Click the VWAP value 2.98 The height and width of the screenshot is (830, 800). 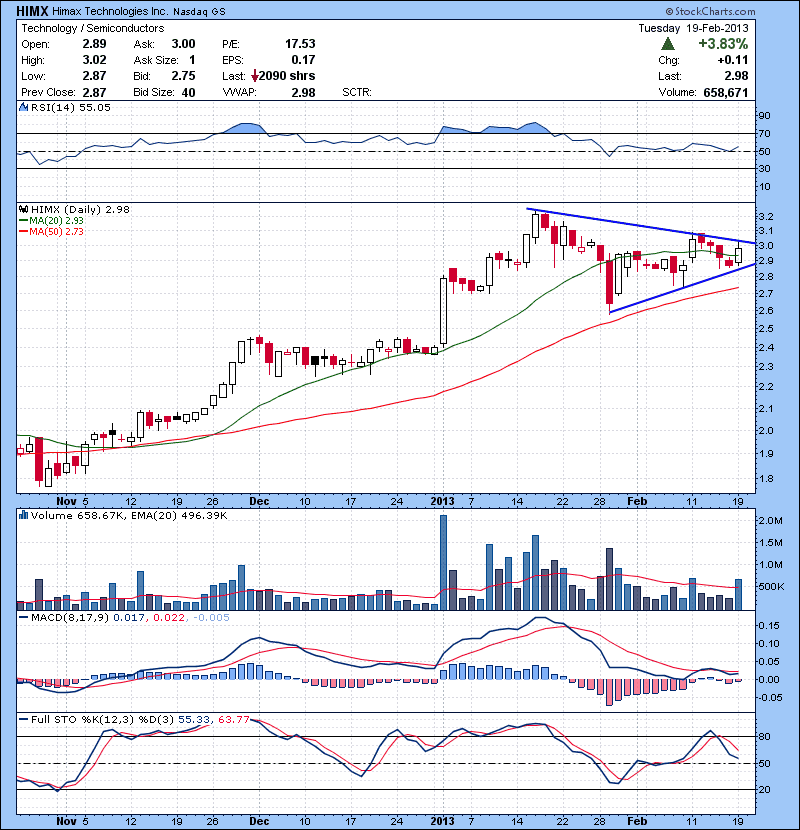pyautogui.click(x=303, y=92)
